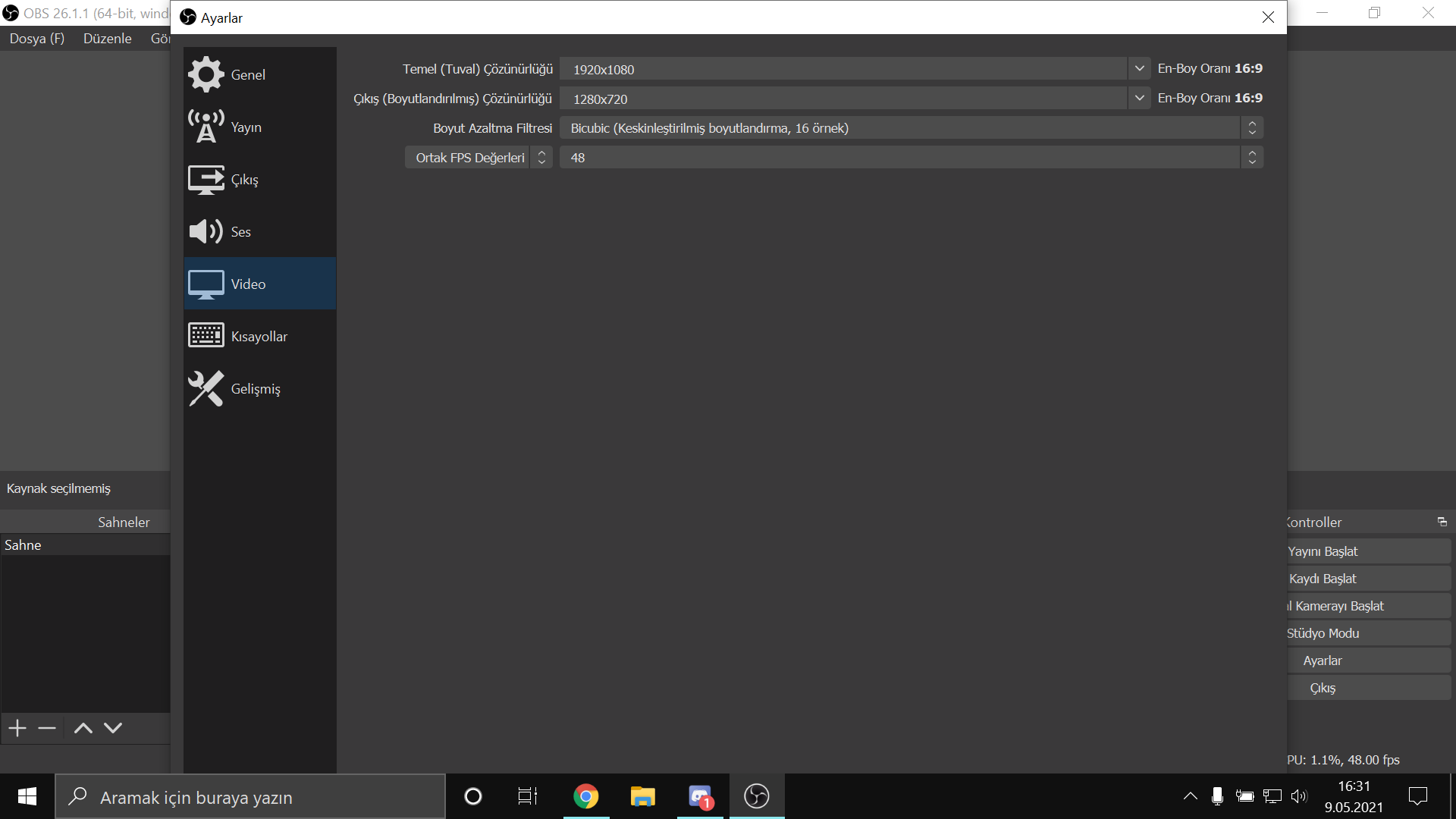Open the Kısayollar keyboard icon
Screen dimensions: 1456x819
coord(206,335)
